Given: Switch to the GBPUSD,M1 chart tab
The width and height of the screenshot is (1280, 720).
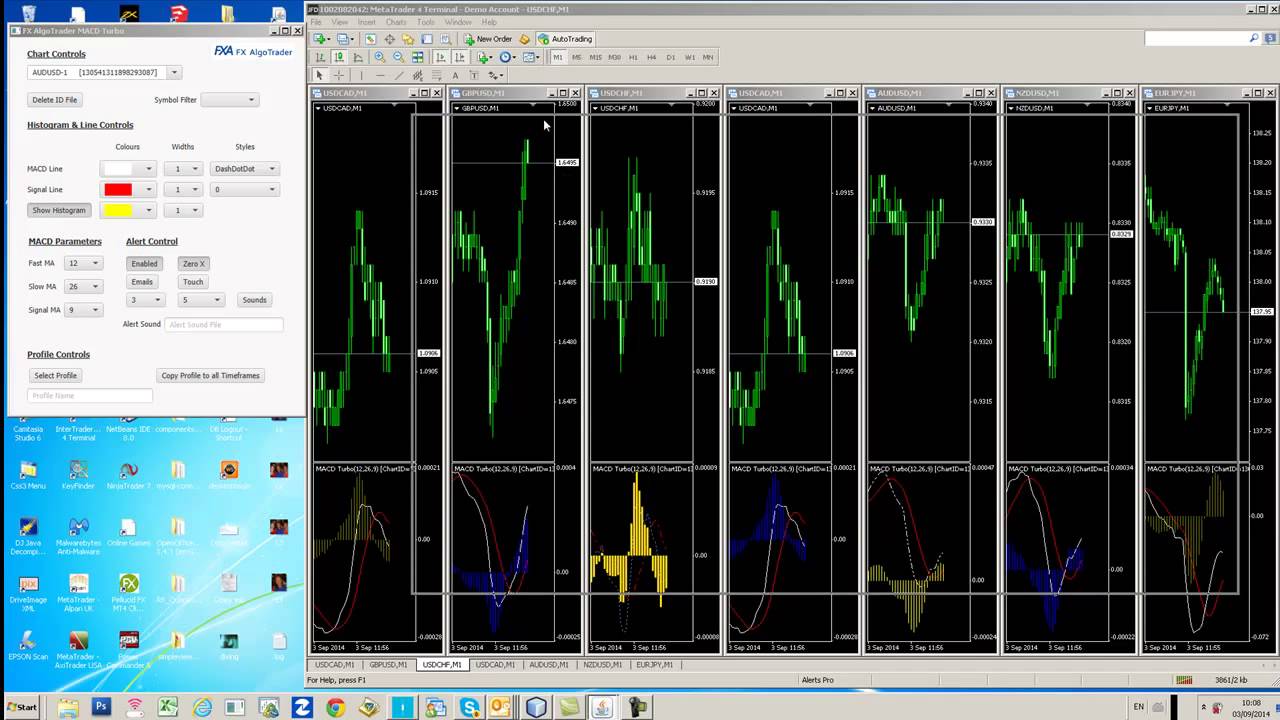Looking at the screenshot, I should pos(388,664).
